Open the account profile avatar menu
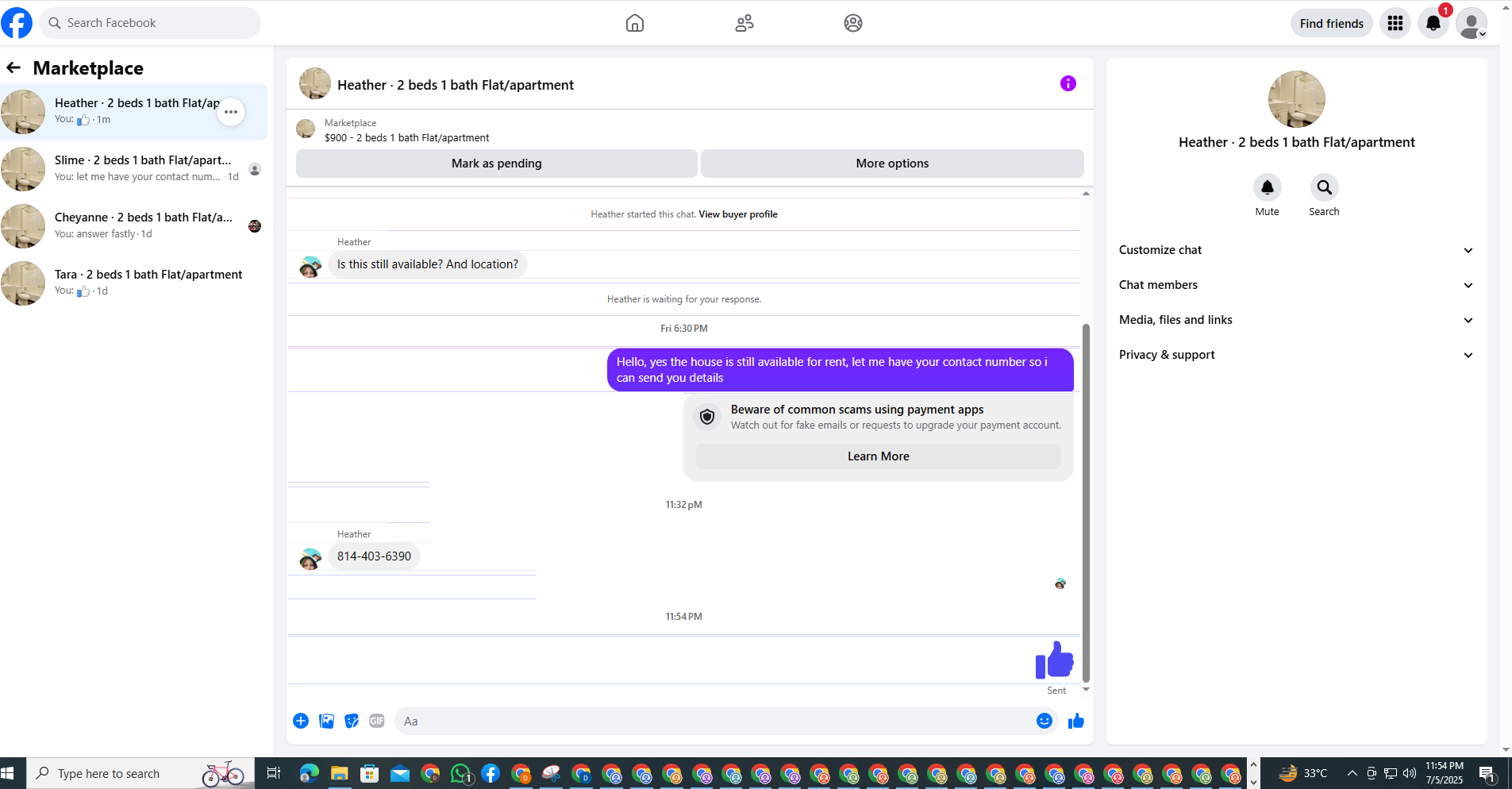 [x=1472, y=23]
